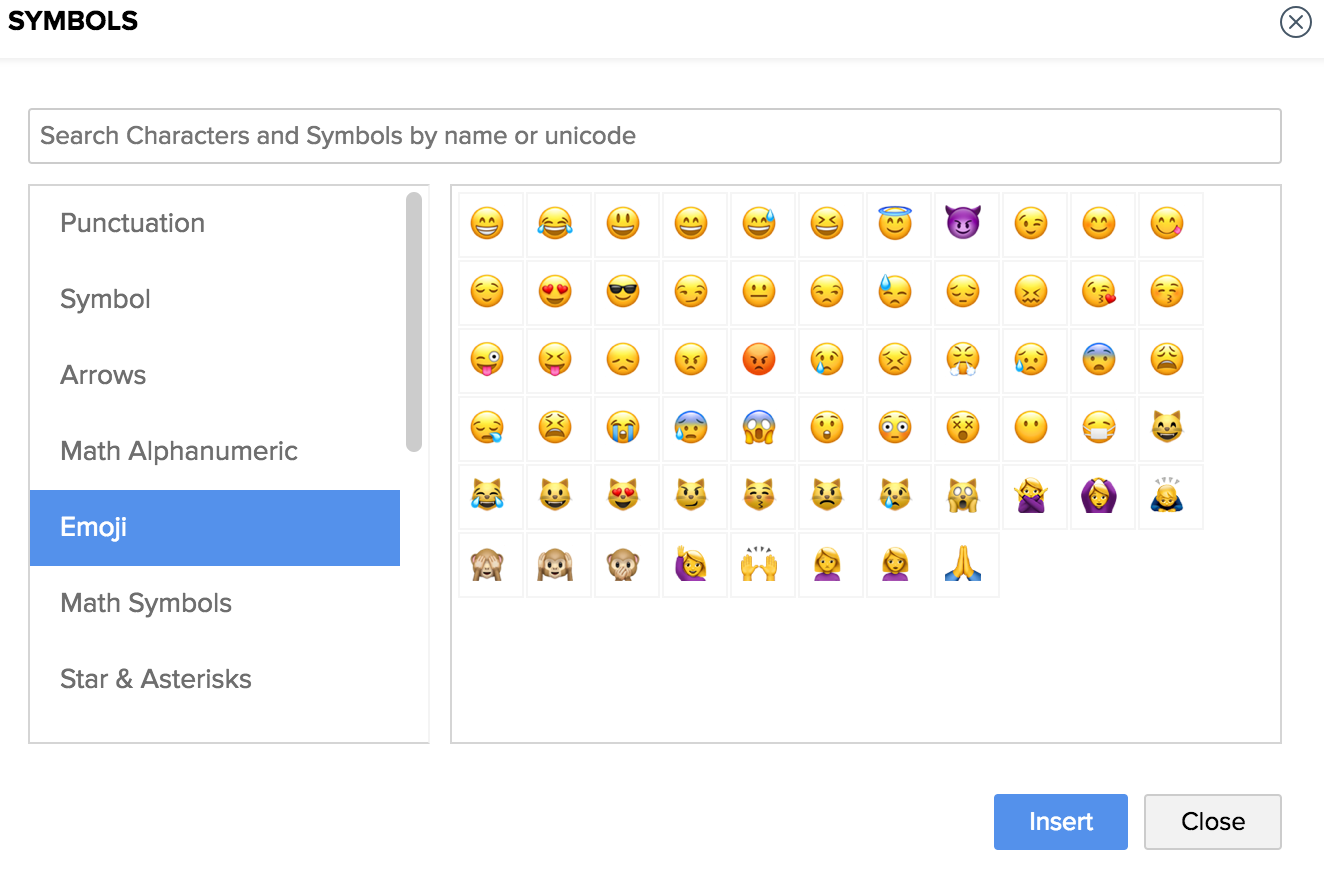
Task: Switch to the Arrows category
Action: 103,375
